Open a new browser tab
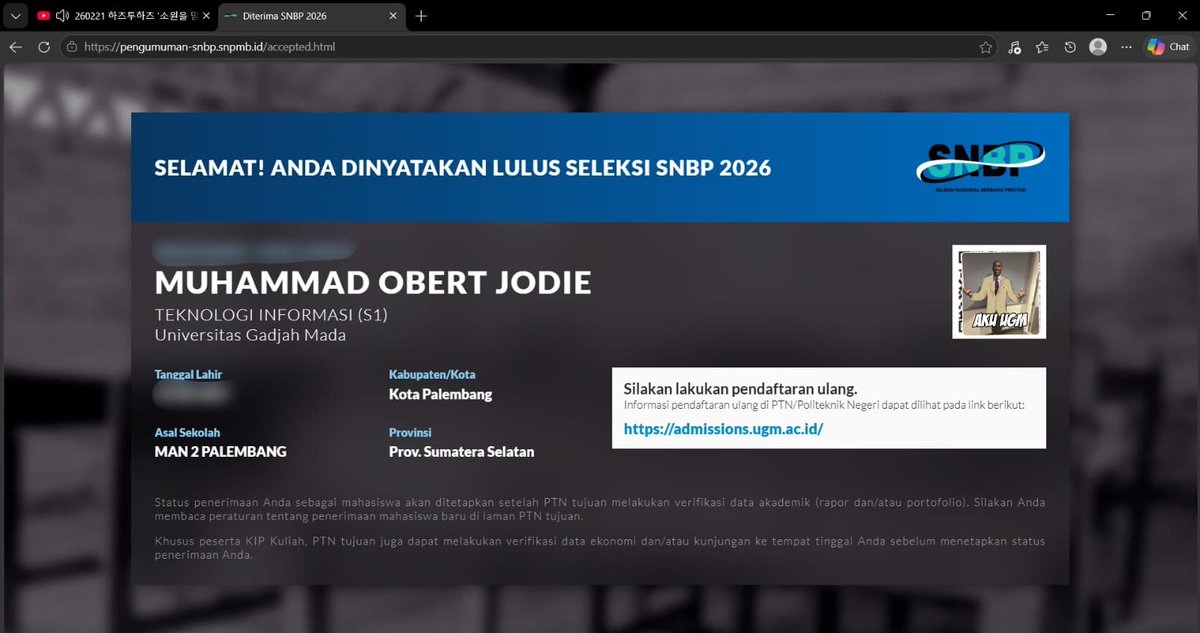Screen dimensions: 1200x633 [421, 16]
